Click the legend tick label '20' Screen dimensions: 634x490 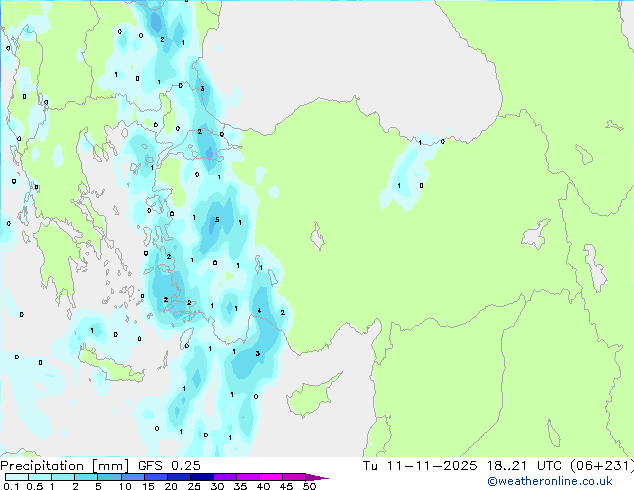click(171, 486)
